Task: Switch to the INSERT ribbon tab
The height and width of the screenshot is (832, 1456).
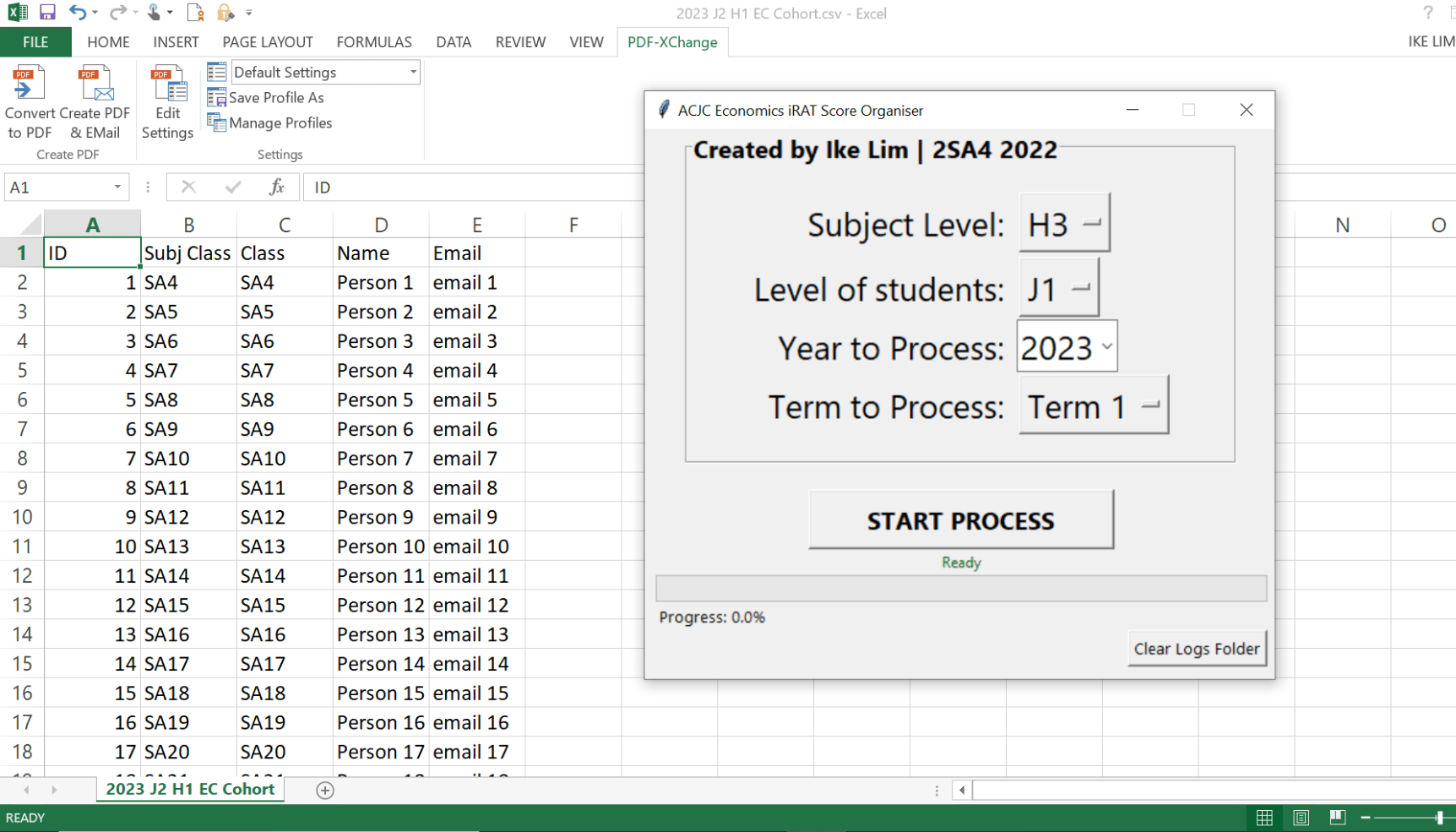Action: click(176, 42)
